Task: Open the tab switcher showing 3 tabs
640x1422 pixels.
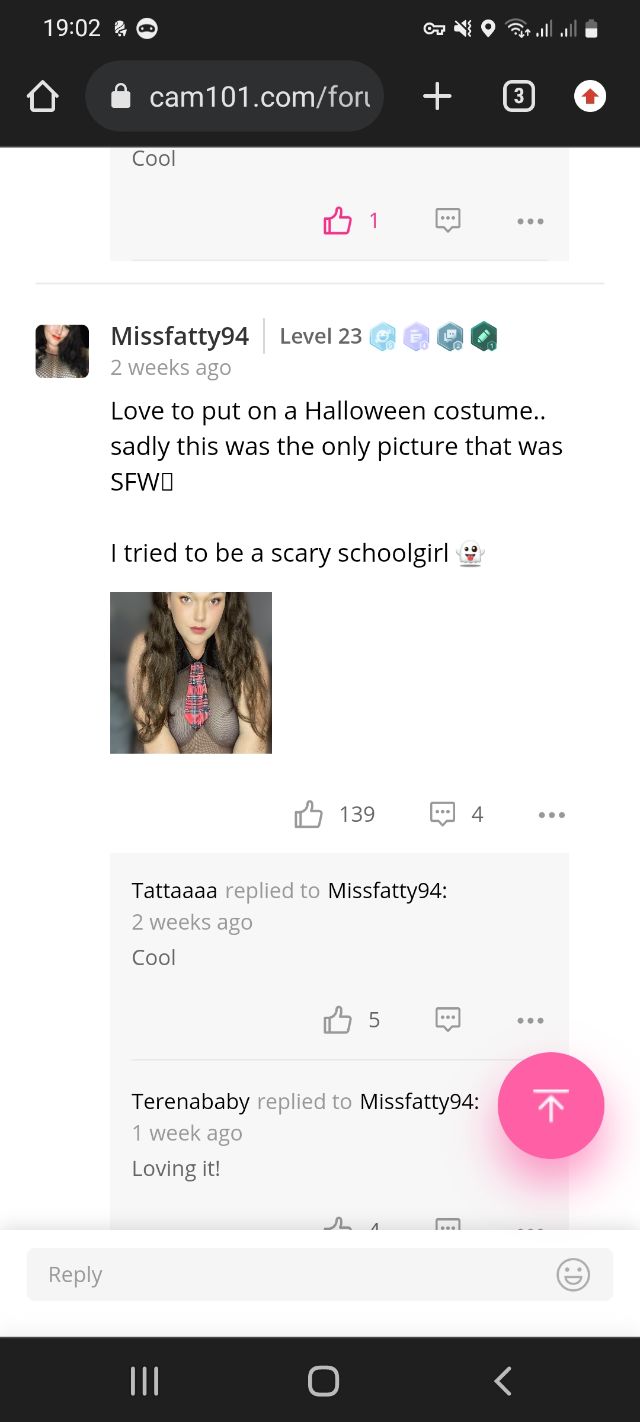Action: pyautogui.click(x=518, y=97)
